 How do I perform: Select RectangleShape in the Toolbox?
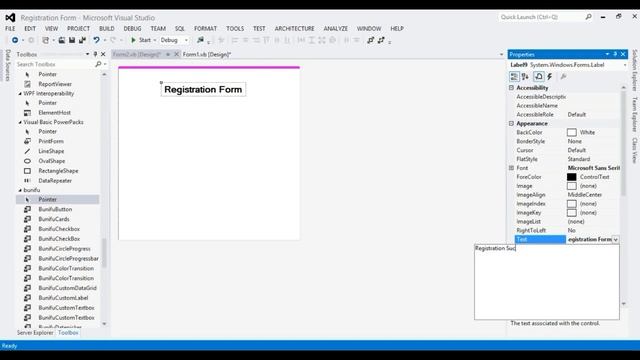(57, 171)
